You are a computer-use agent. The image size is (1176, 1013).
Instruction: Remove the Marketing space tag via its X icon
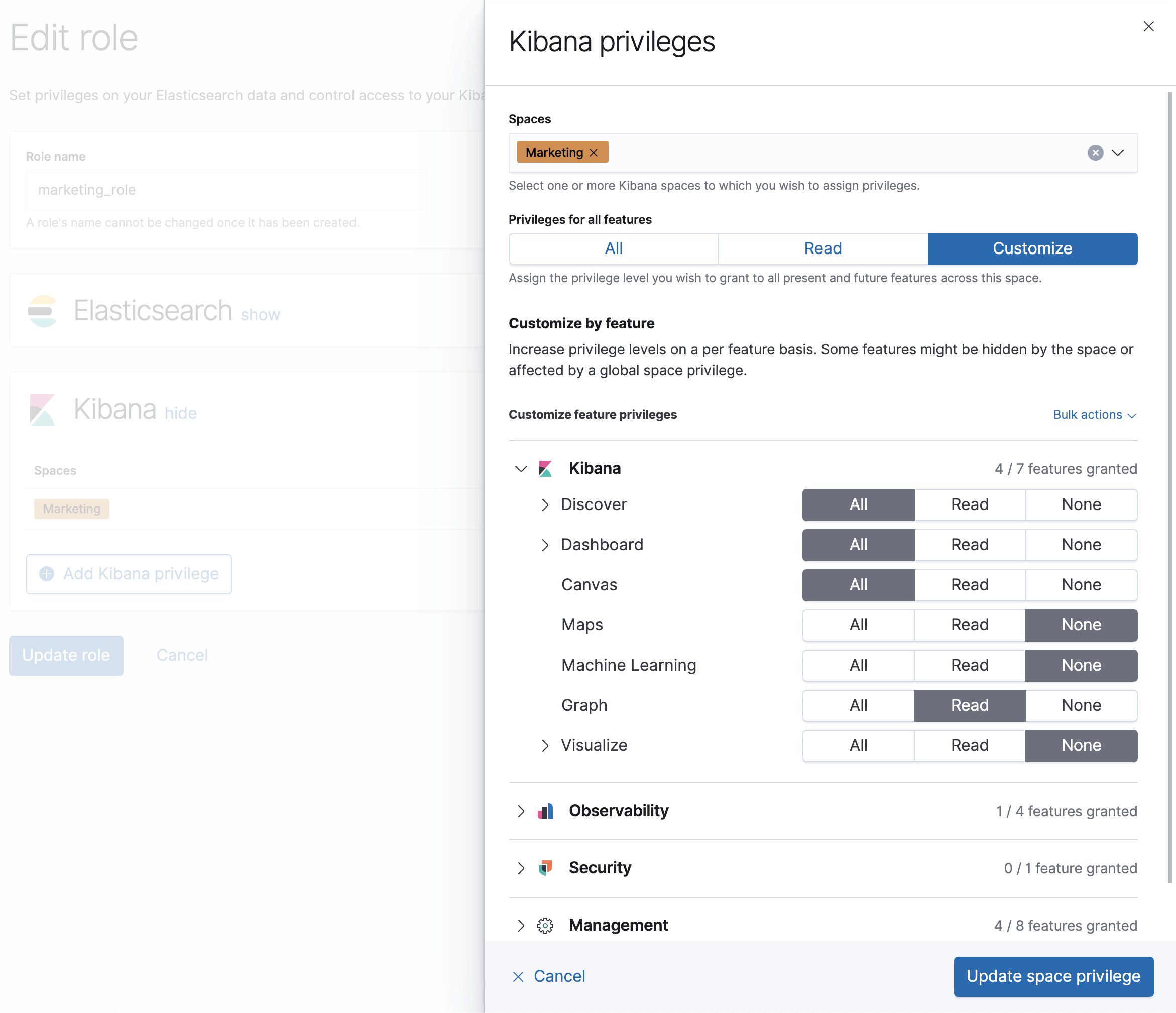tap(594, 152)
